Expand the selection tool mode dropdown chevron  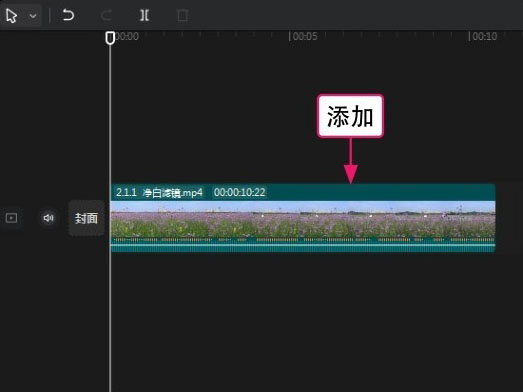click(33, 16)
